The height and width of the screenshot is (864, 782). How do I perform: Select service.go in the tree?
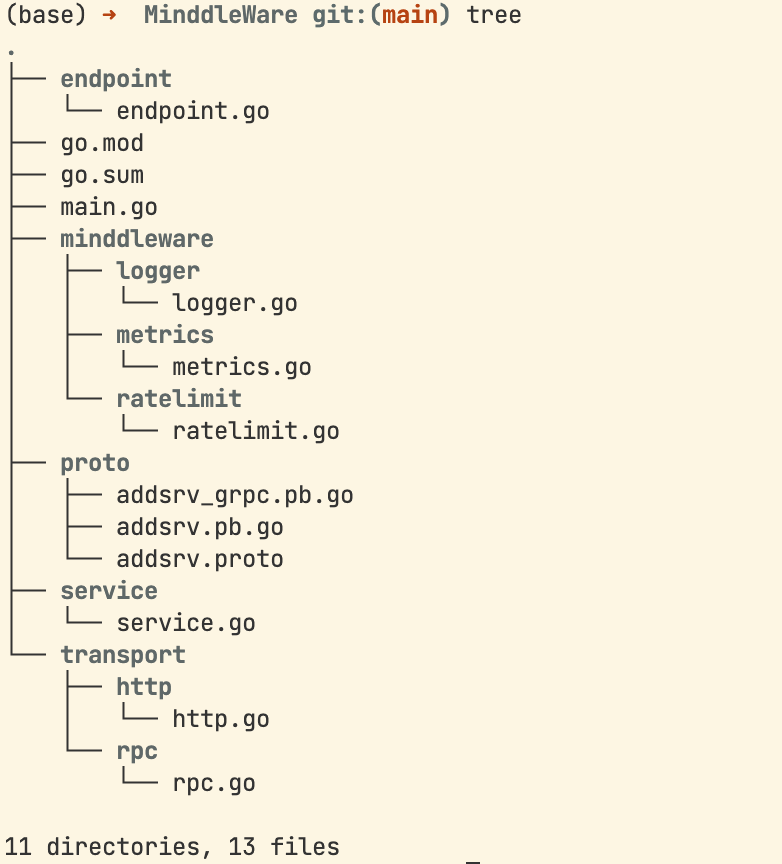click(186, 624)
